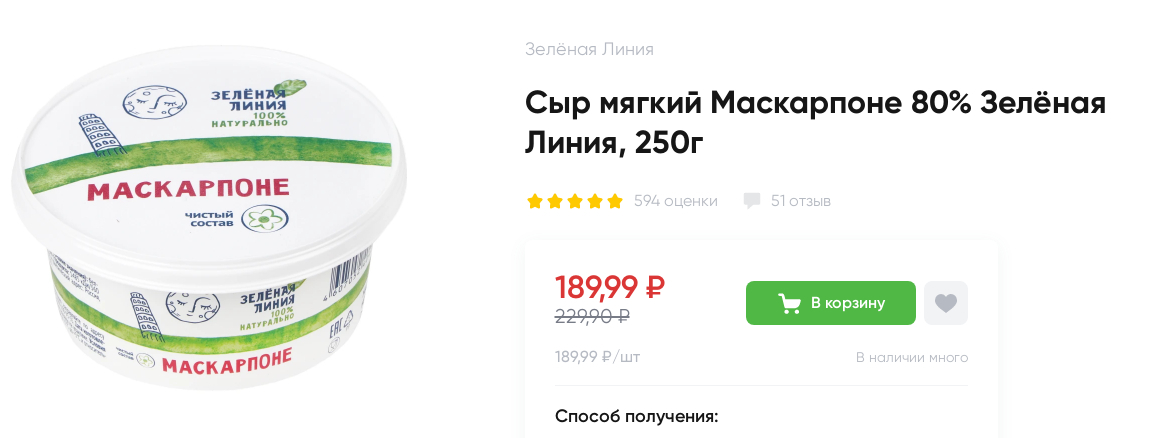Click the shopping cart icon in the green button
The image size is (1155, 438).
[789, 303]
